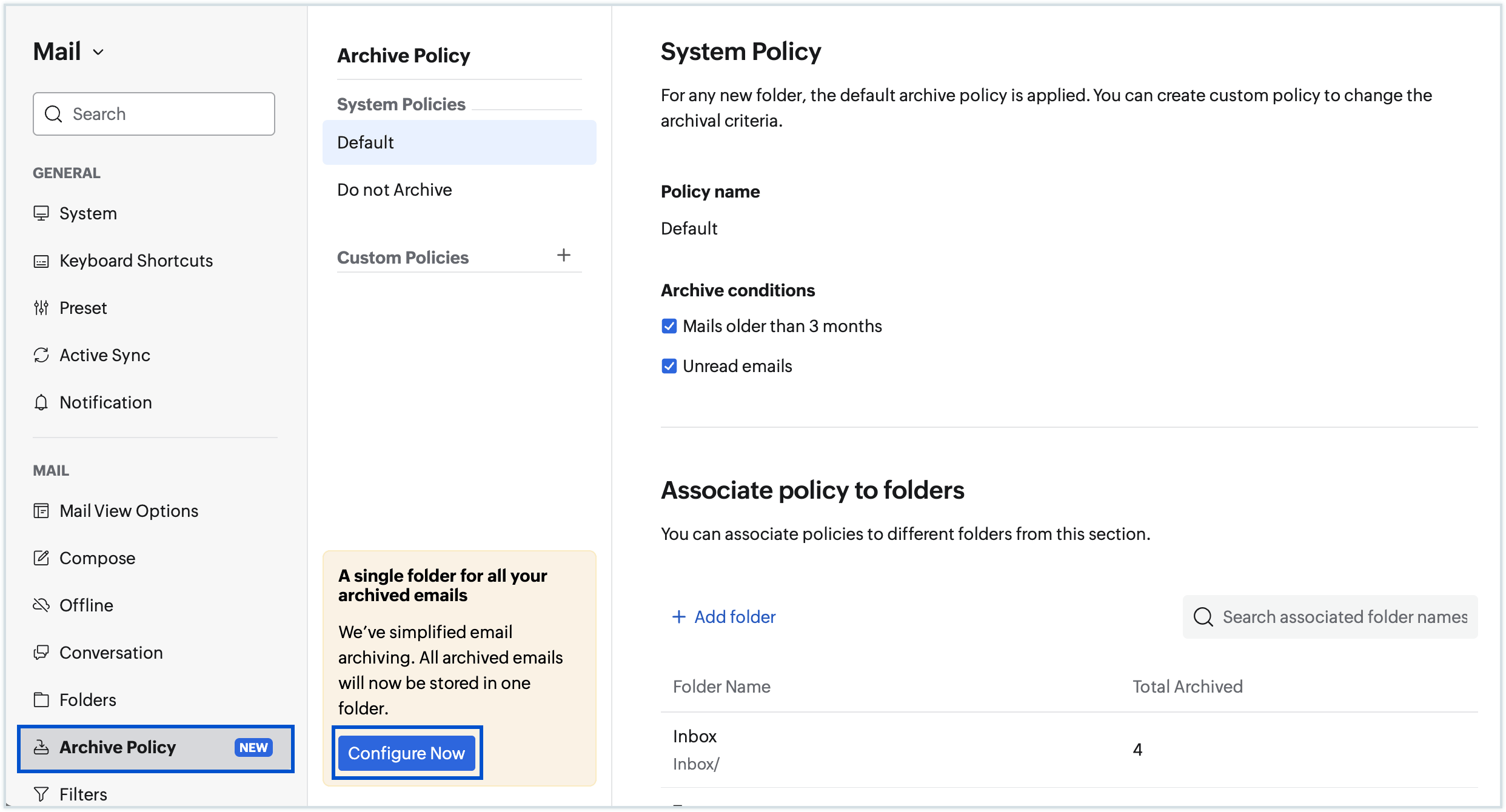Click the Folders folder icon
This screenshot has width=1506, height=812.
41,700
